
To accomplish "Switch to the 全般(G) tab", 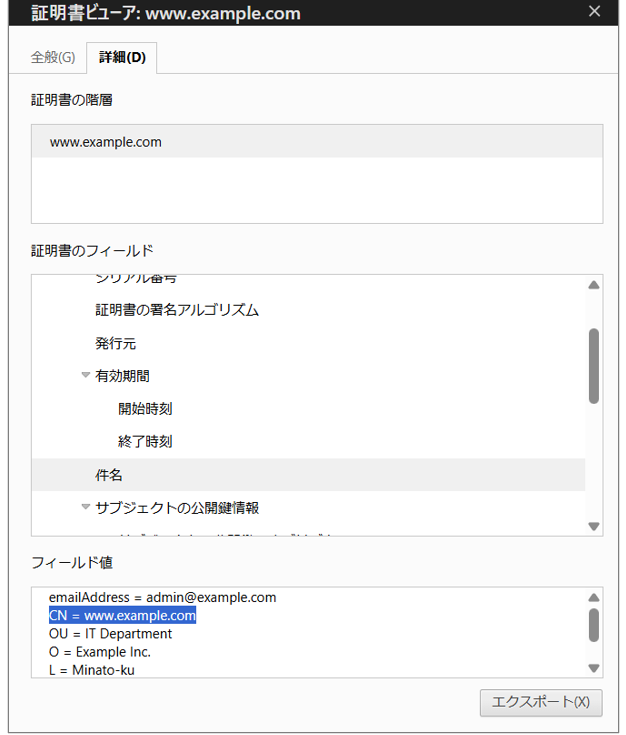I will 53,57.
